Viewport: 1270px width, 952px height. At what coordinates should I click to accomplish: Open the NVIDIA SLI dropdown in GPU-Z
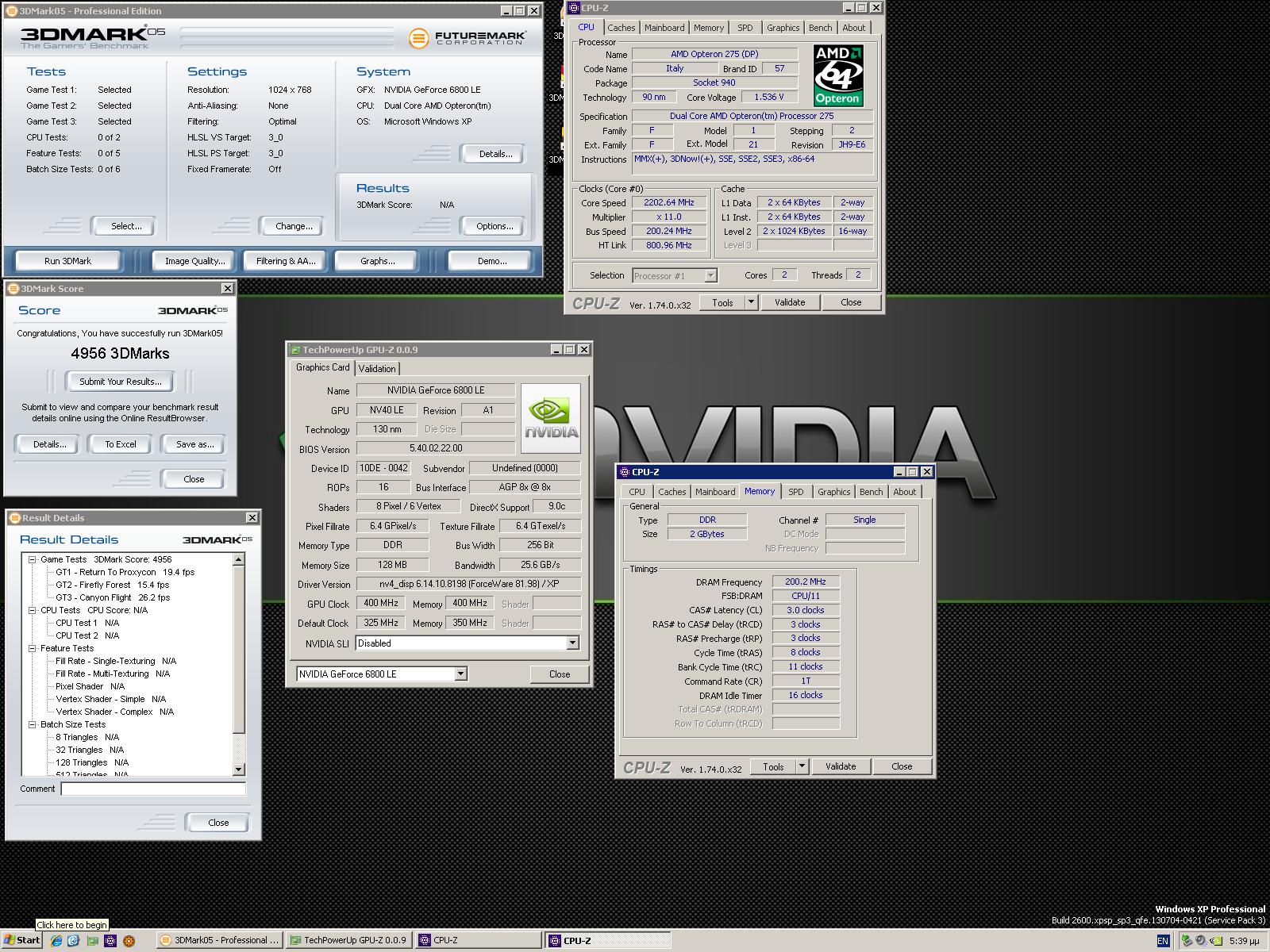coord(573,643)
